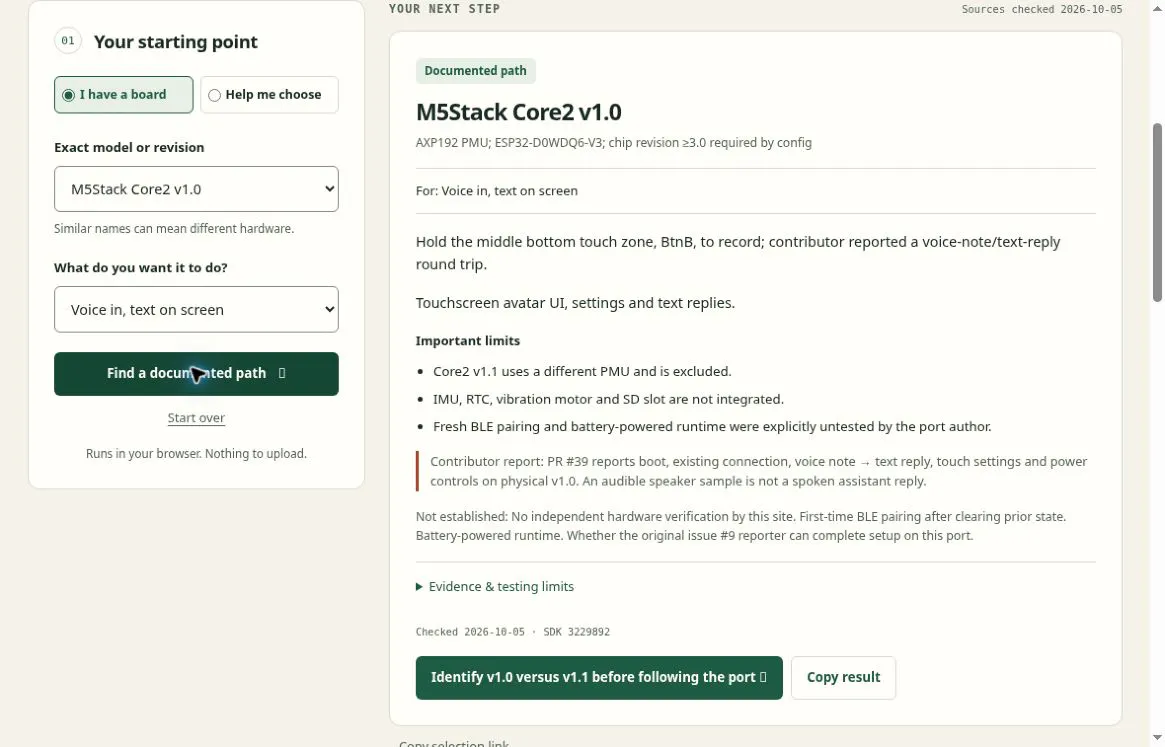1165x747 pixels.
Task: Open the Exact model or revision dropdown
Action: pos(196,189)
